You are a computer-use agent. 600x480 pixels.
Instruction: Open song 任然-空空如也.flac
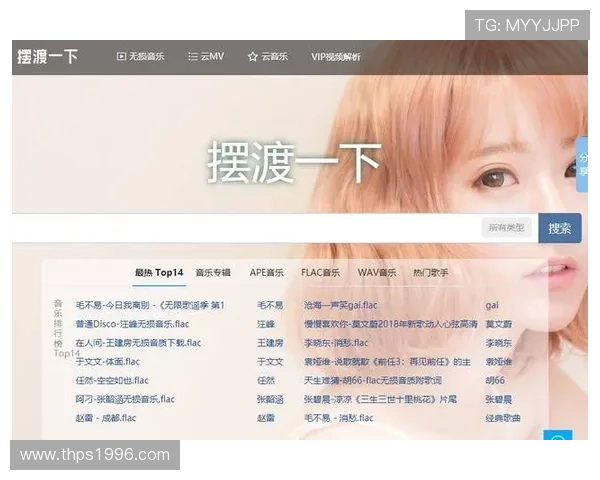pyautogui.click(x=112, y=380)
